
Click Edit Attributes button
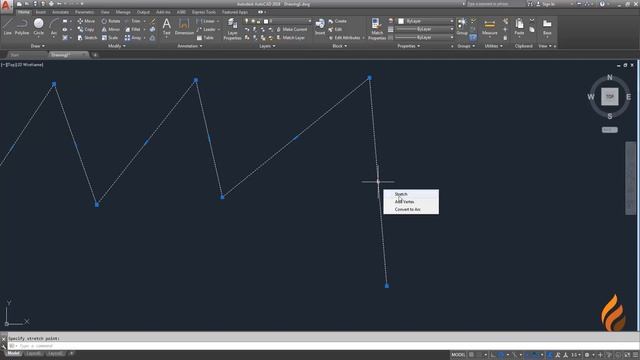(345, 38)
